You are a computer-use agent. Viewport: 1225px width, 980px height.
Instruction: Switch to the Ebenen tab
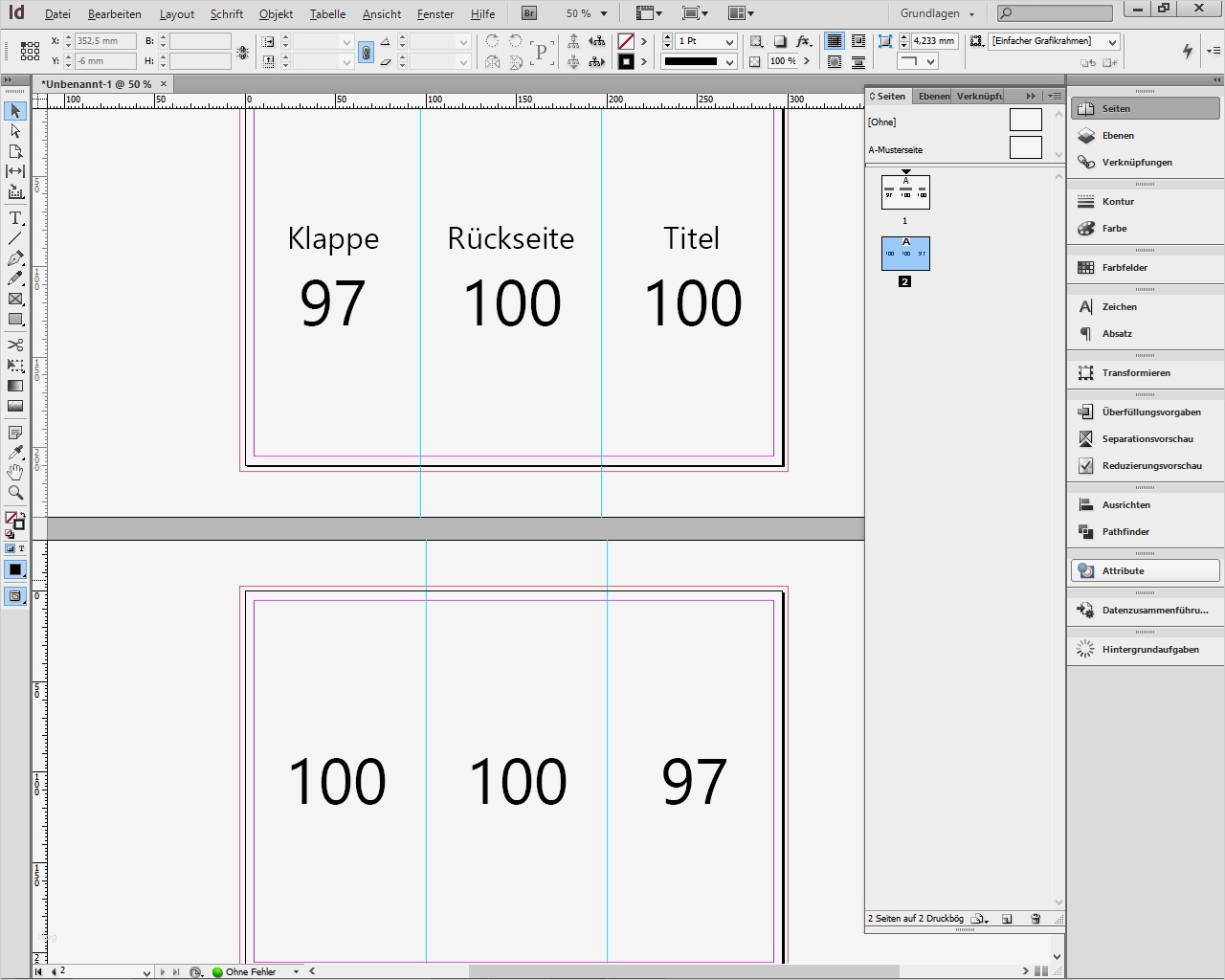point(933,96)
